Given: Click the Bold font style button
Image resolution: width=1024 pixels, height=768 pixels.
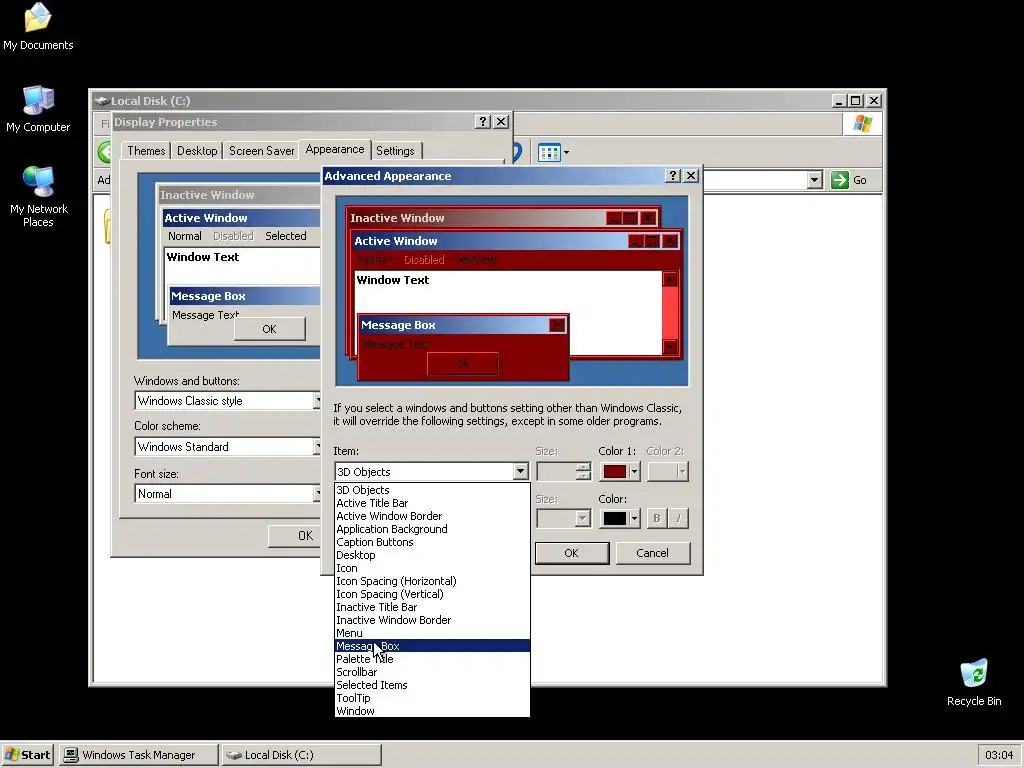Looking at the screenshot, I should 656,519.
